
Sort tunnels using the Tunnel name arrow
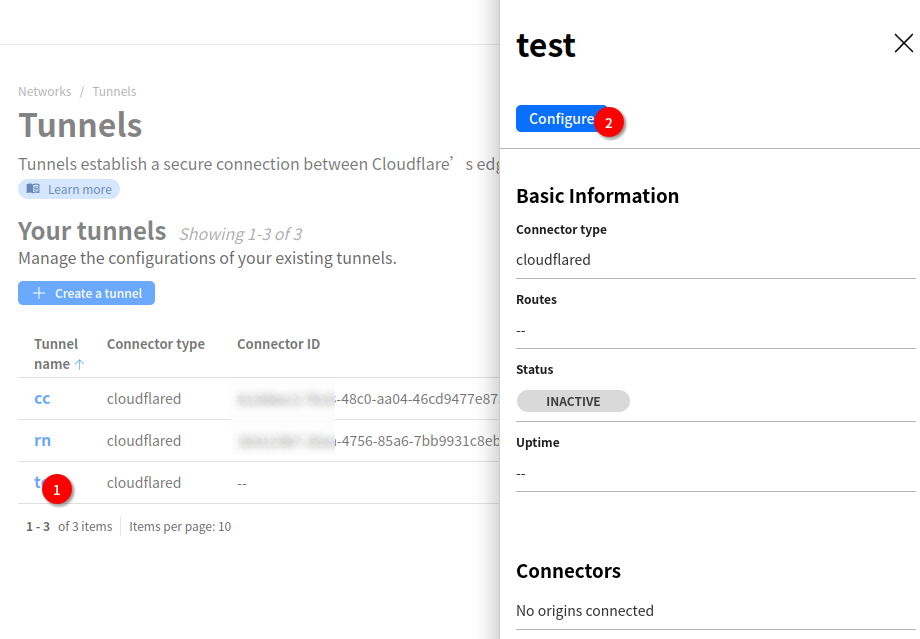80,365
